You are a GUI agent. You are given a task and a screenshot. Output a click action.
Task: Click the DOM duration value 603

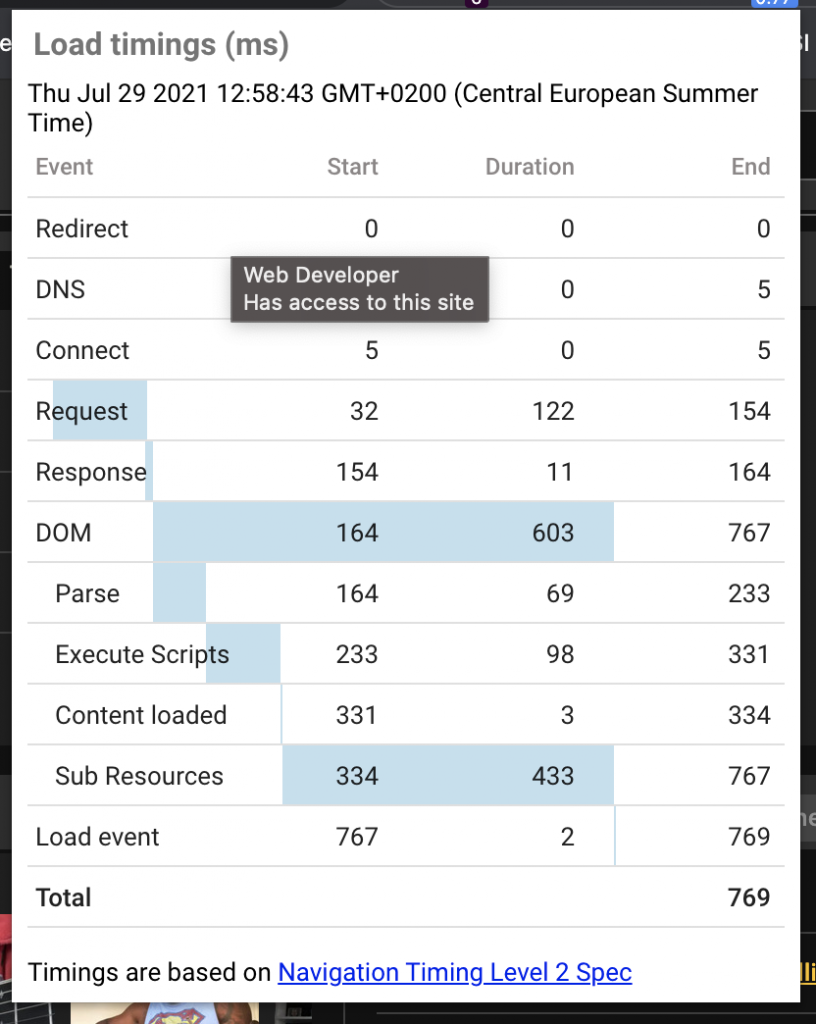(553, 532)
